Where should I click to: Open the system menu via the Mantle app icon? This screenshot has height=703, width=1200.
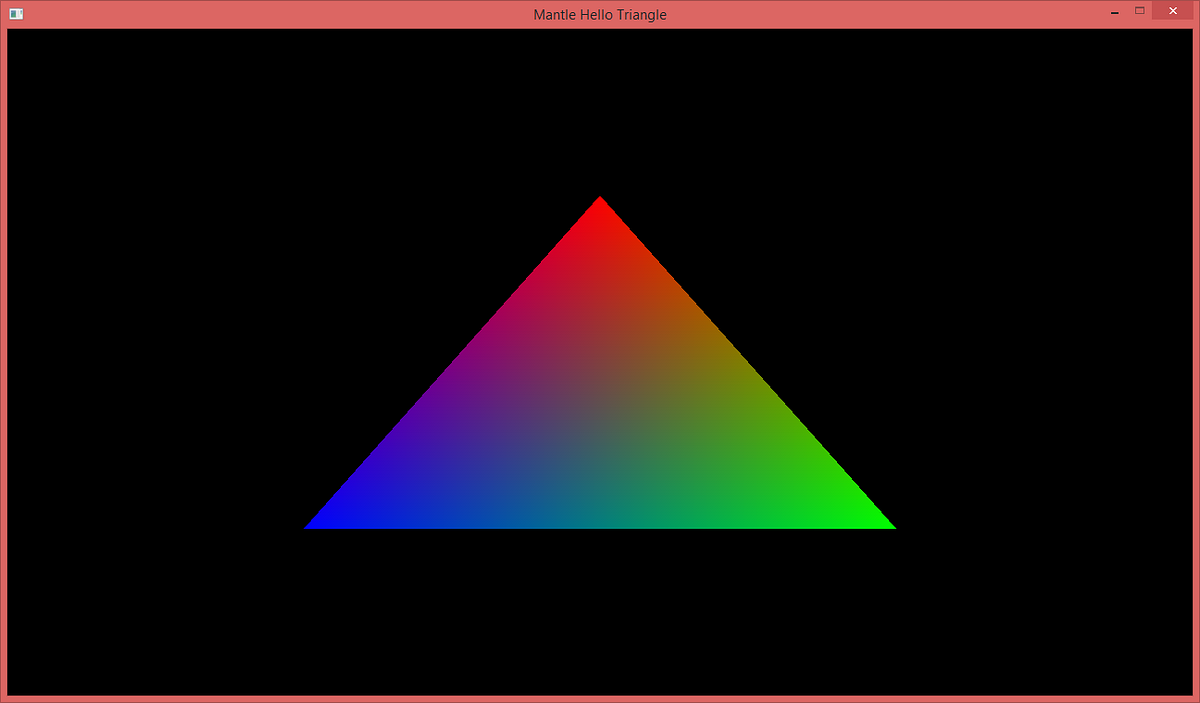pos(15,14)
